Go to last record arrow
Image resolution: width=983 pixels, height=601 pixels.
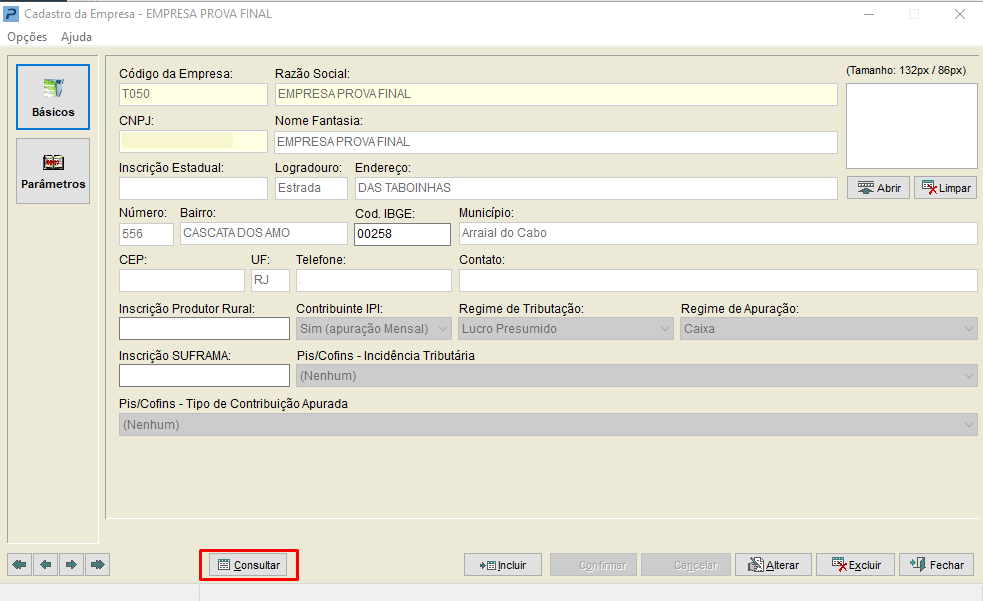pos(97,565)
